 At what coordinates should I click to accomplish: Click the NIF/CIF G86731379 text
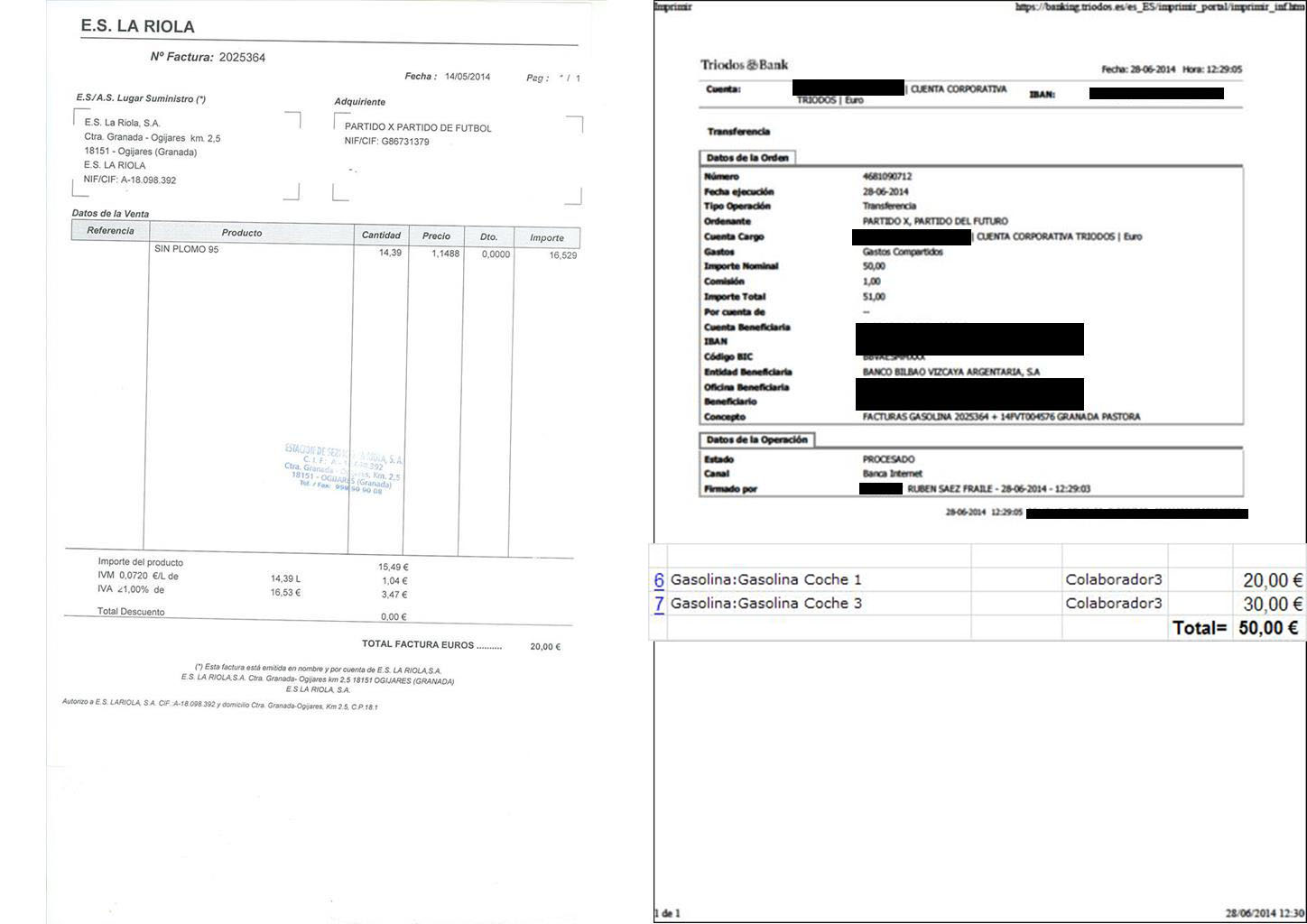click(386, 142)
